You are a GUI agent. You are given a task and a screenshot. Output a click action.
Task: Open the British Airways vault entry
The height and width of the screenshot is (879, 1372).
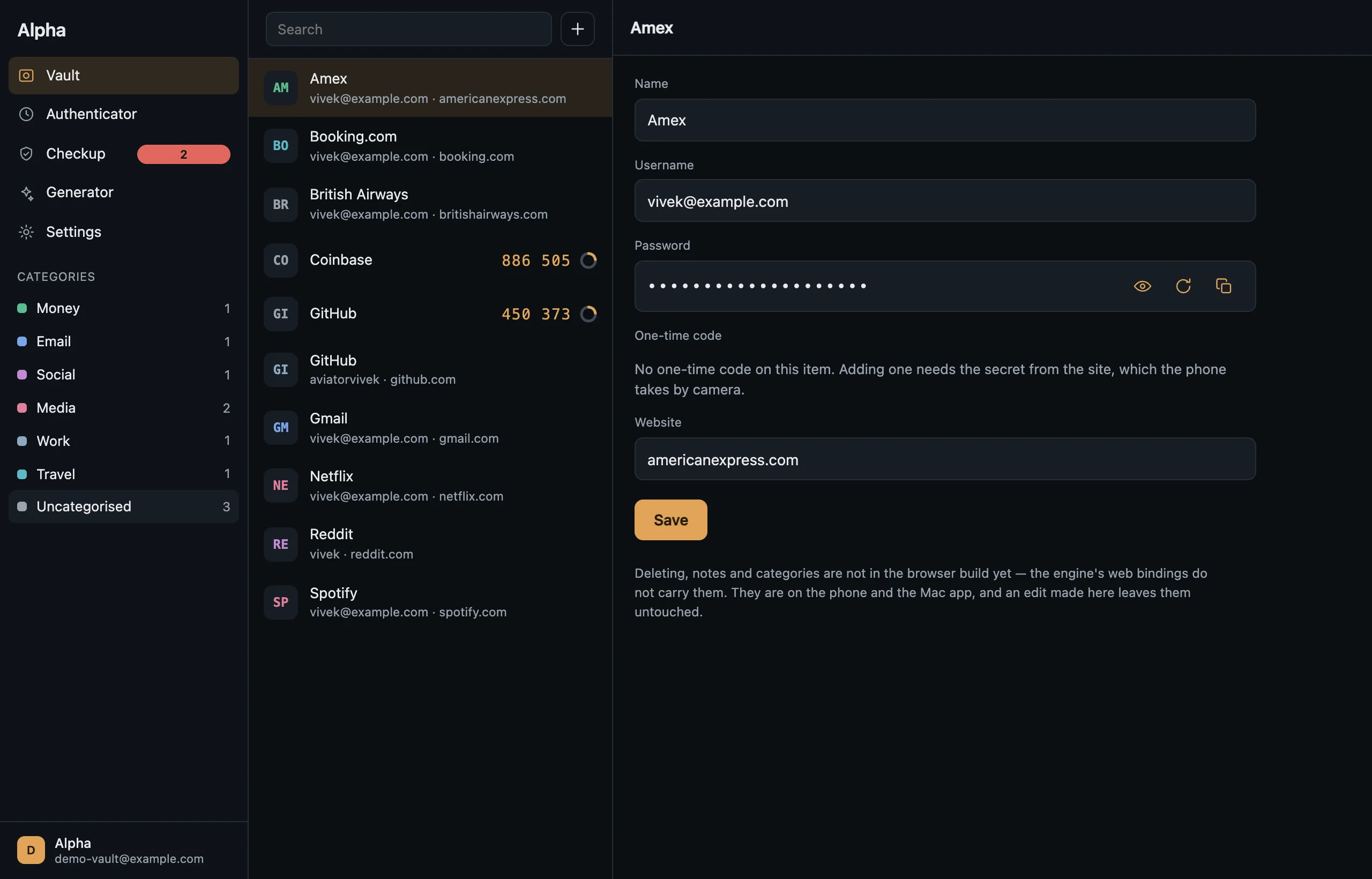click(x=430, y=204)
